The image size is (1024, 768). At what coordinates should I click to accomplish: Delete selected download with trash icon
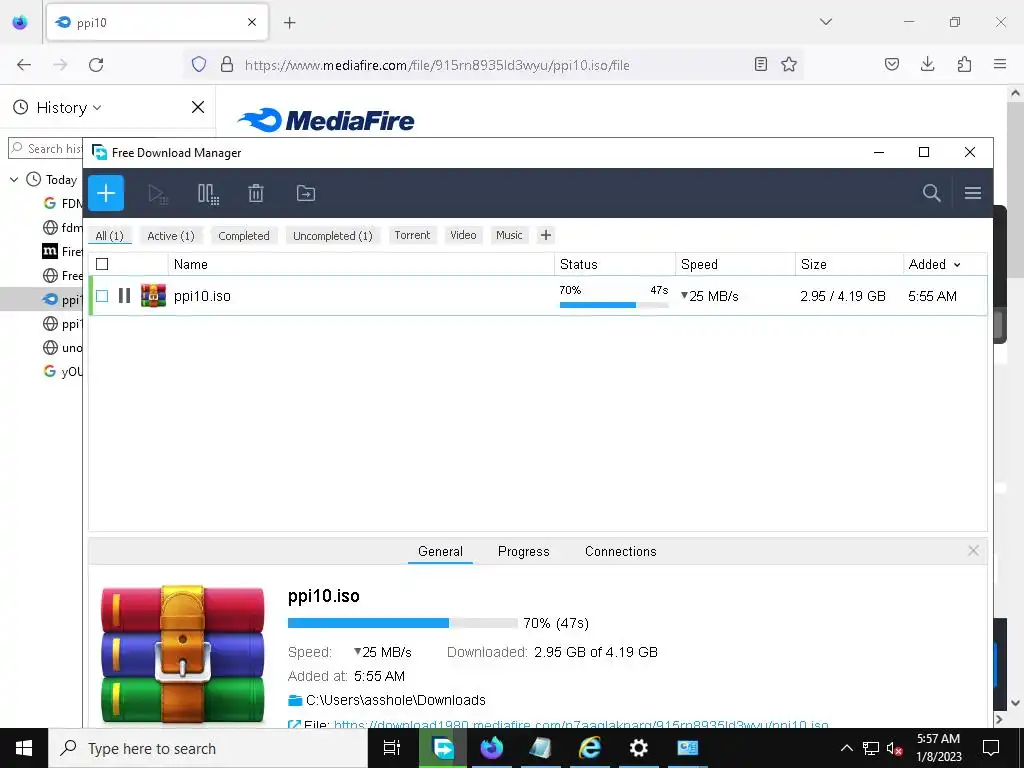pos(256,193)
